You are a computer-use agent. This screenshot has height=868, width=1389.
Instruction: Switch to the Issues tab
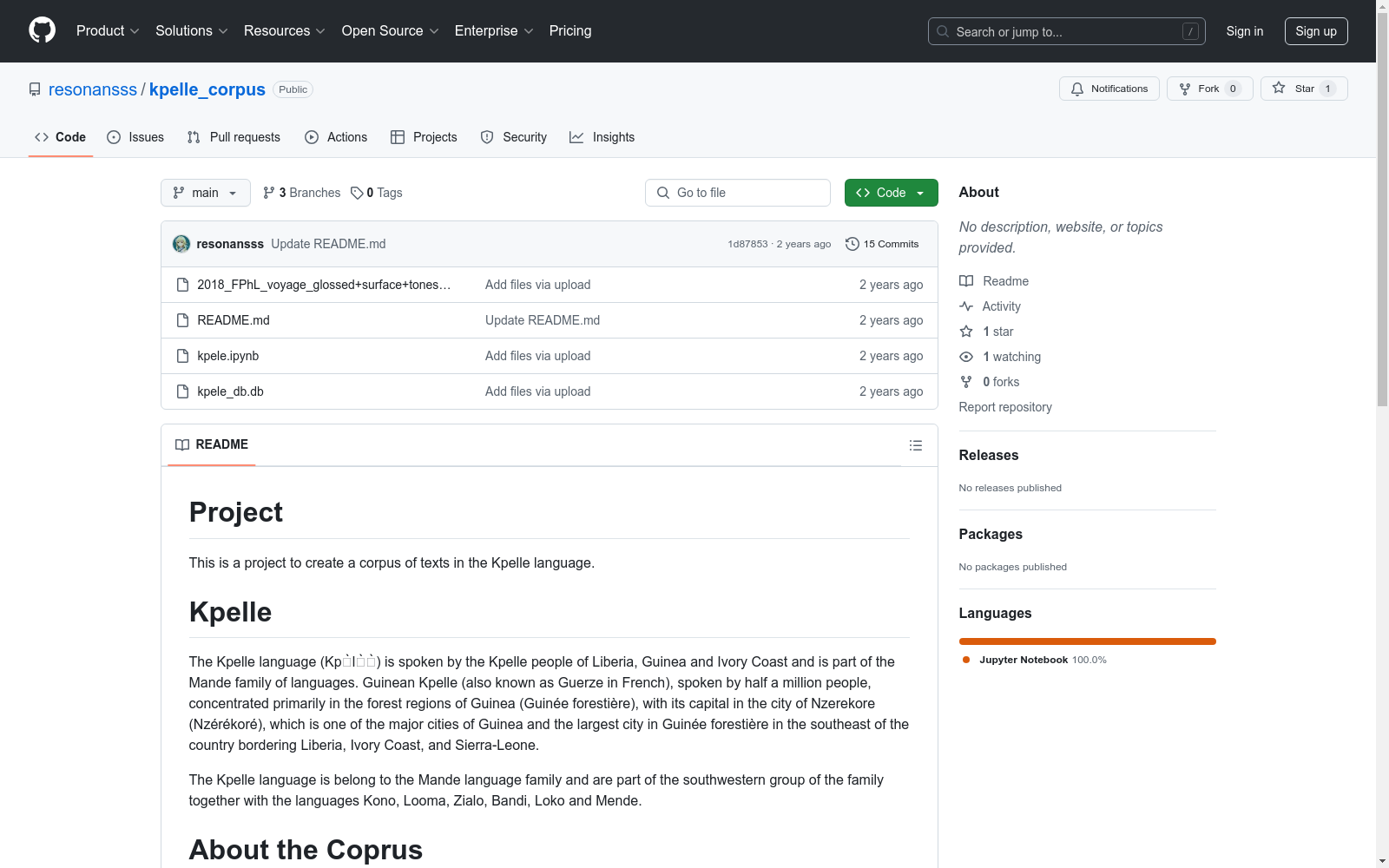[x=135, y=137]
